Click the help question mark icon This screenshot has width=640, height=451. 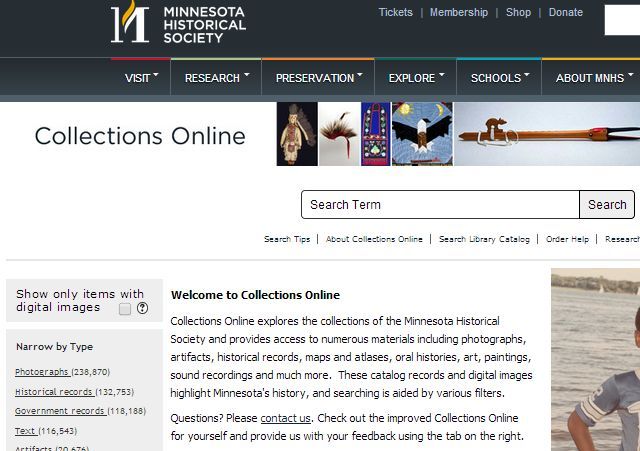142,308
